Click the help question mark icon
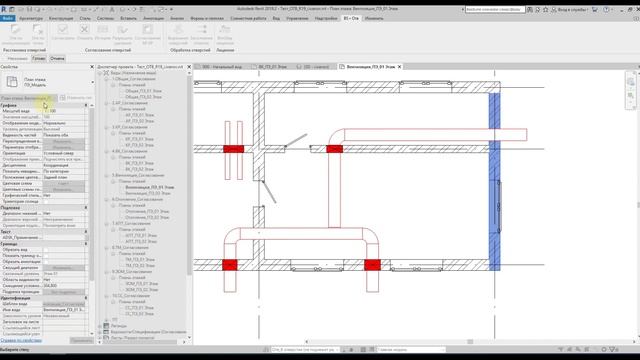Screen dimensions: 640x360 pos(606,9)
